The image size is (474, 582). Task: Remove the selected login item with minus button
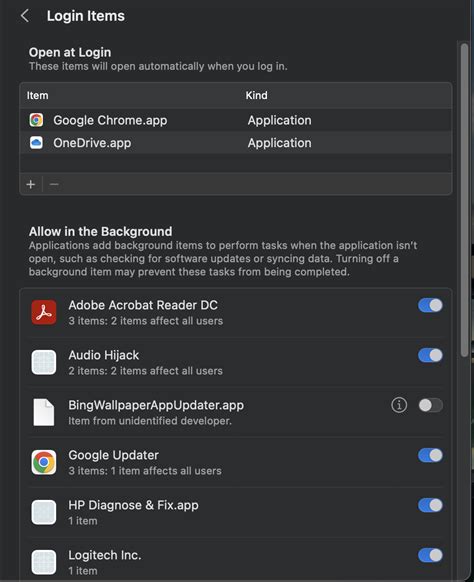pos(54,184)
